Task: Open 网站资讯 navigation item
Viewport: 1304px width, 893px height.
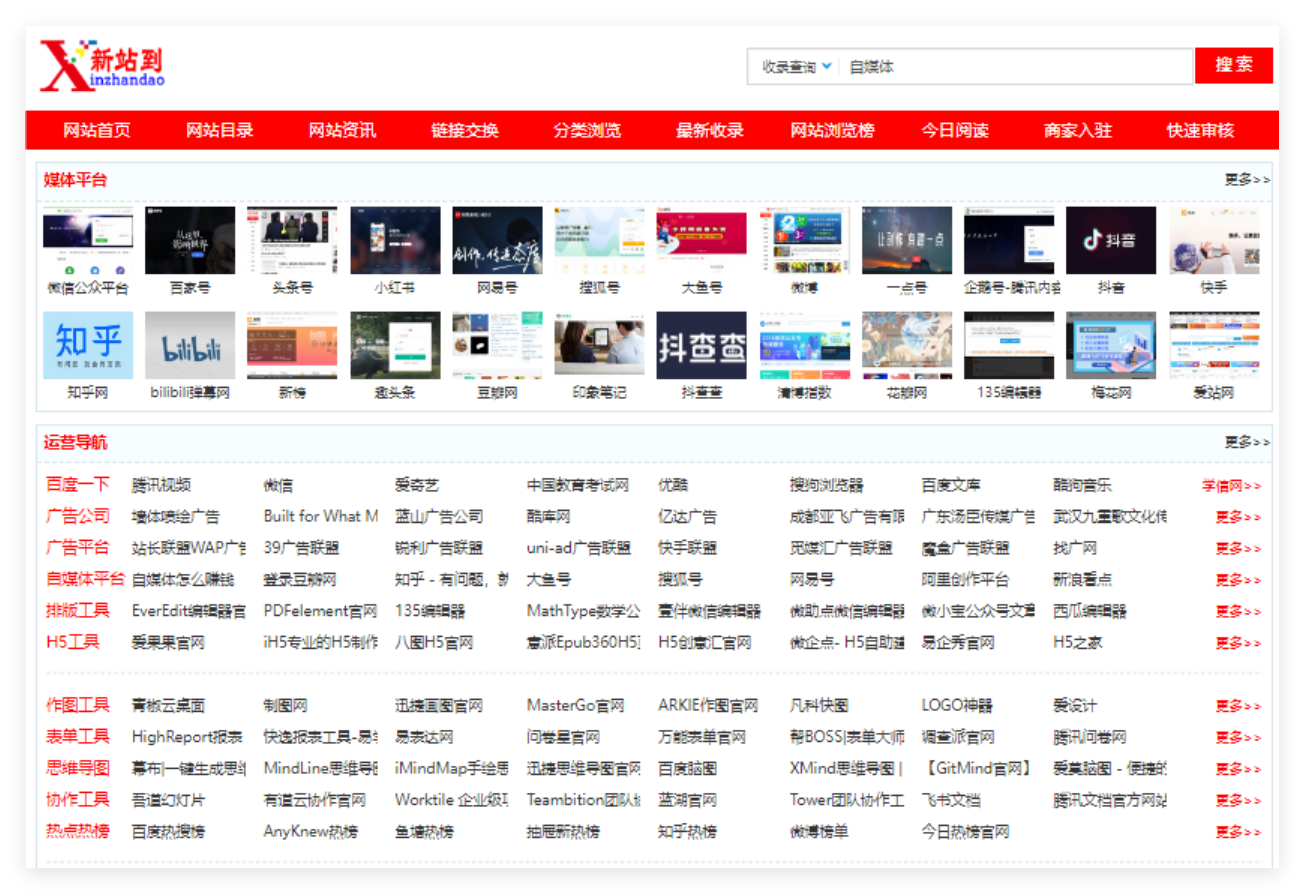Action: pos(342,130)
